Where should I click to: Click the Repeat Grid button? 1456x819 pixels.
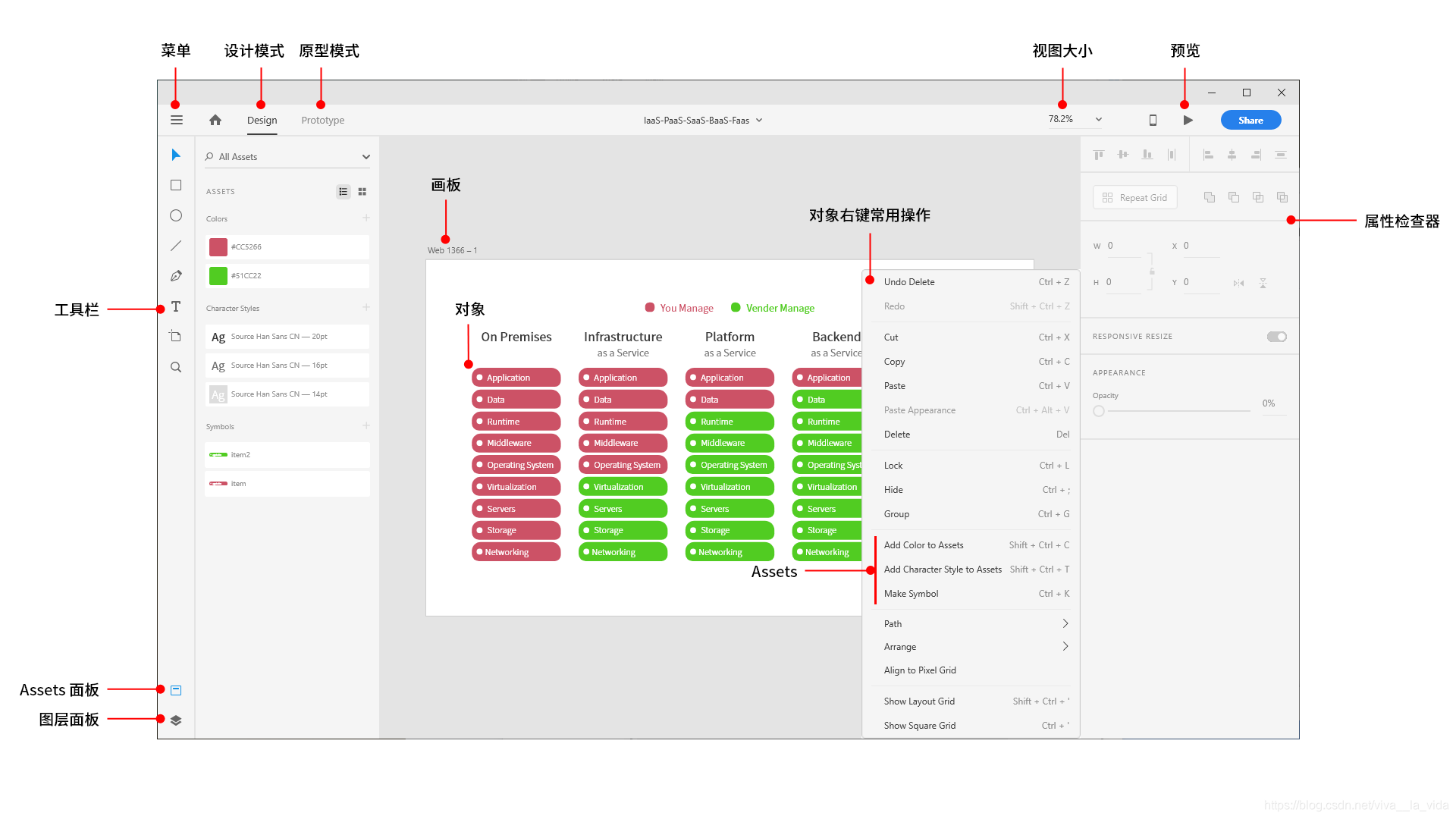pos(1135,198)
